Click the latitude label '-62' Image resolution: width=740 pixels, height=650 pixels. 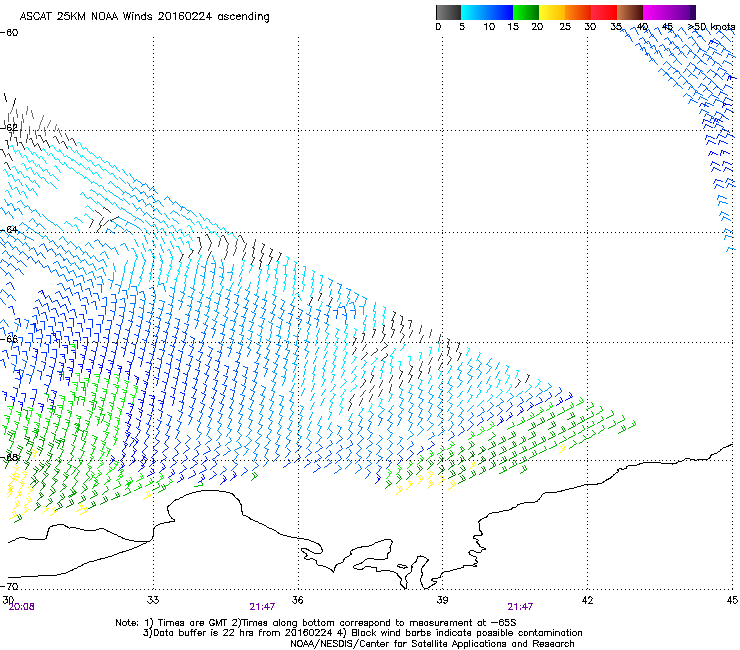pyautogui.click(x=9, y=127)
